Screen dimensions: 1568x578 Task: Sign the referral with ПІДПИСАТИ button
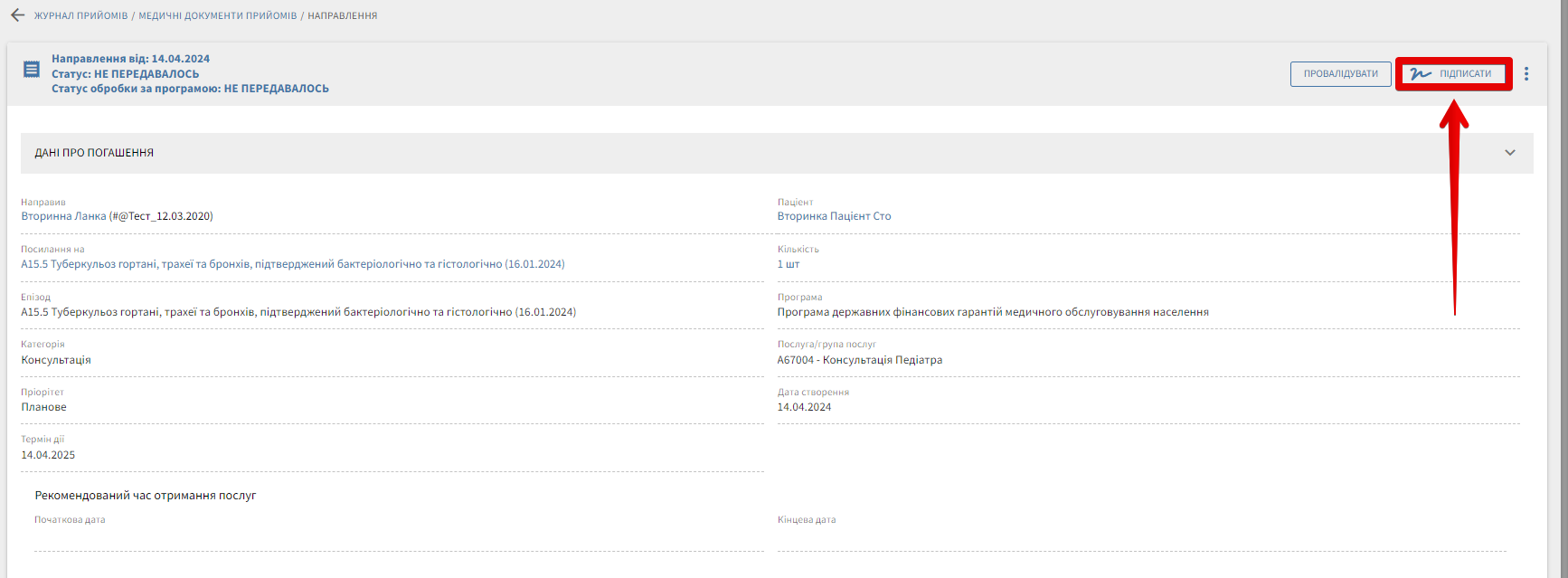click(1453, 74)
